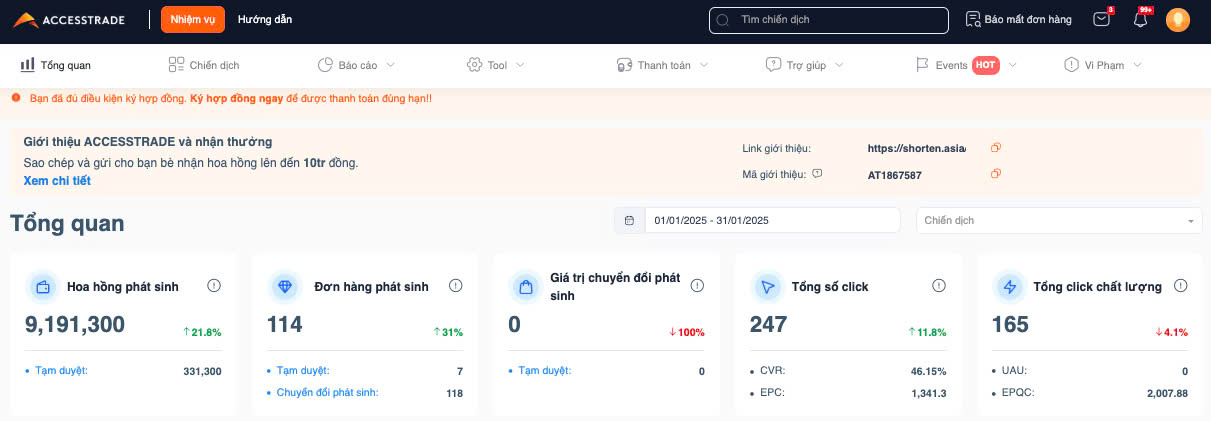
Task: Click the 247 total clicks value
Action: [769, 324]
